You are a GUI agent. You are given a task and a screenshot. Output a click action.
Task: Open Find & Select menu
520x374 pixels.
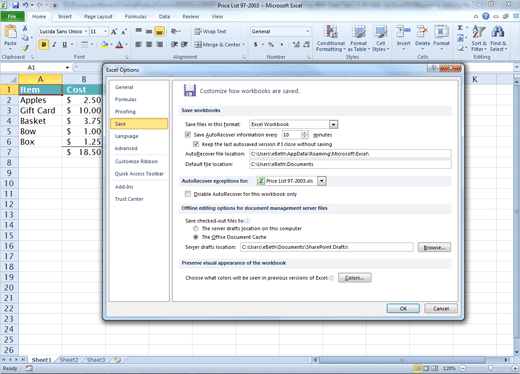[498, 39]
